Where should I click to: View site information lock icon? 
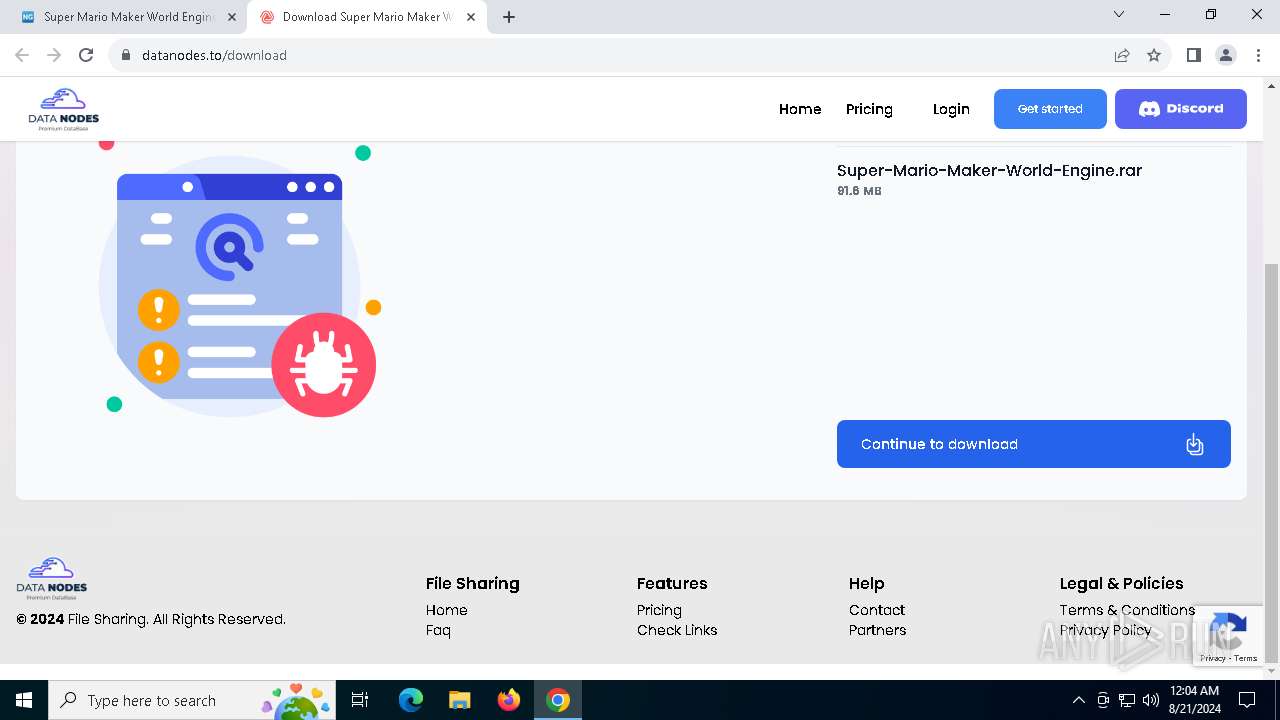pyautogui.click(x=126, y=55)
